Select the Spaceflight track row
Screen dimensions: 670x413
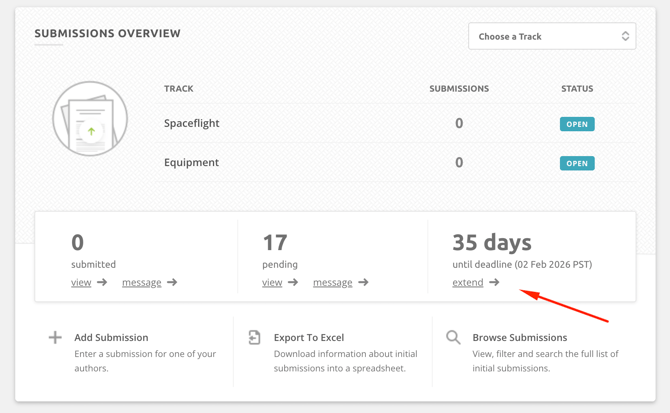tap(192, 124)
